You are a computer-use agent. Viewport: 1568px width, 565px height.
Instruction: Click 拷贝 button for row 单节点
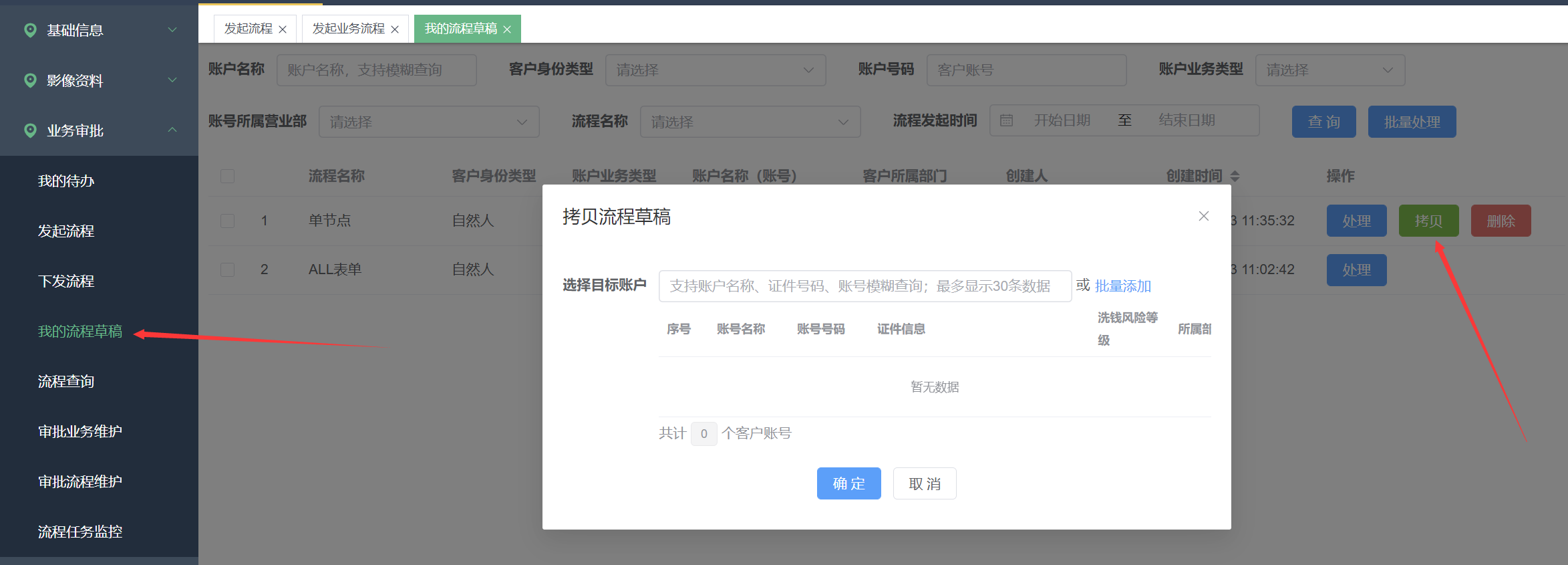pos(1428,221)
